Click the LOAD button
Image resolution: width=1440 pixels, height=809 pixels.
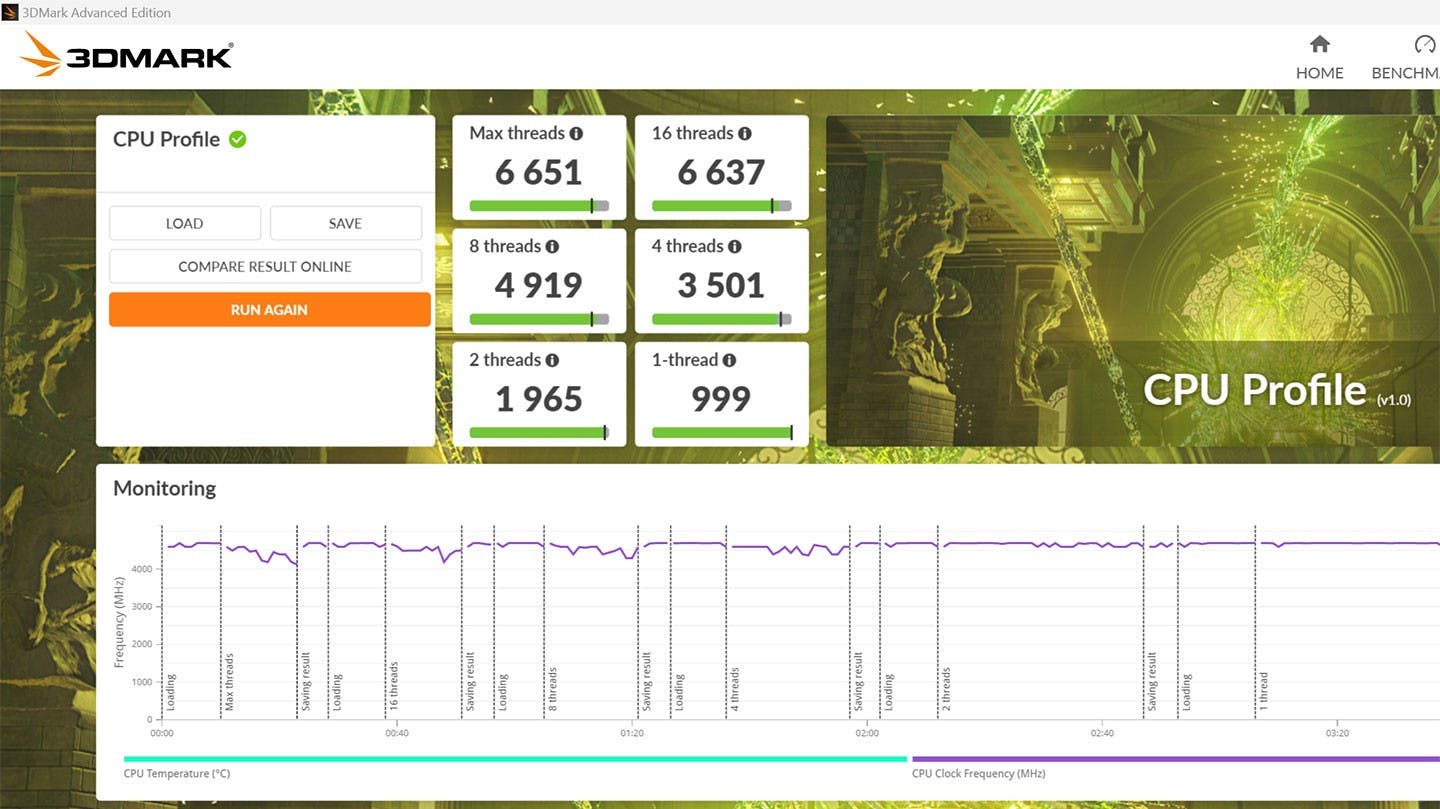pyautogui.click(x=185, y=223)
